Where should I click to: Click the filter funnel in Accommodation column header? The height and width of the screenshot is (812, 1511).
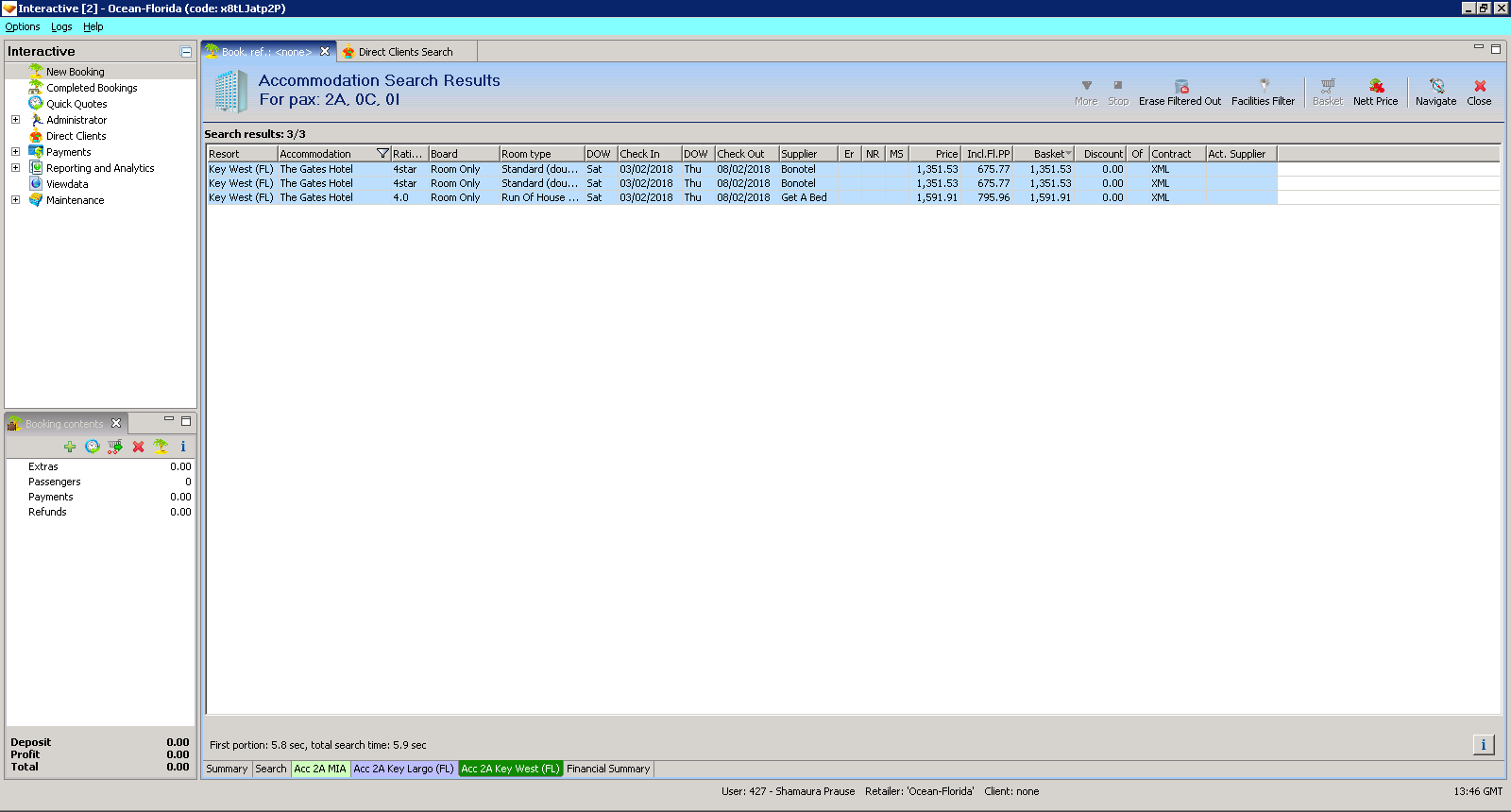point(382,153)
